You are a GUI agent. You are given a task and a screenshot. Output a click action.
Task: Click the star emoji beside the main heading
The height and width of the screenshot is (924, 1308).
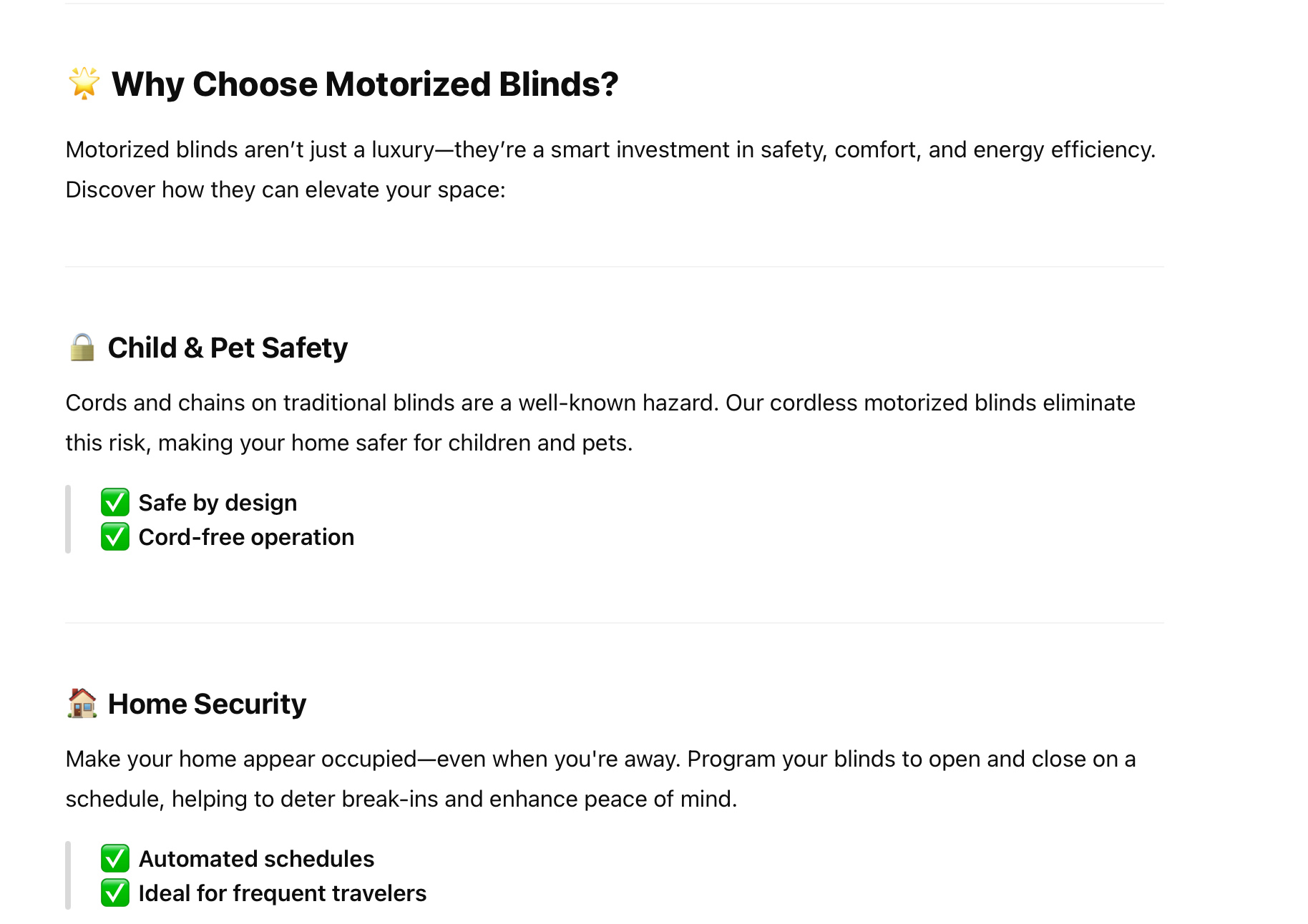(x=84, y=84)
